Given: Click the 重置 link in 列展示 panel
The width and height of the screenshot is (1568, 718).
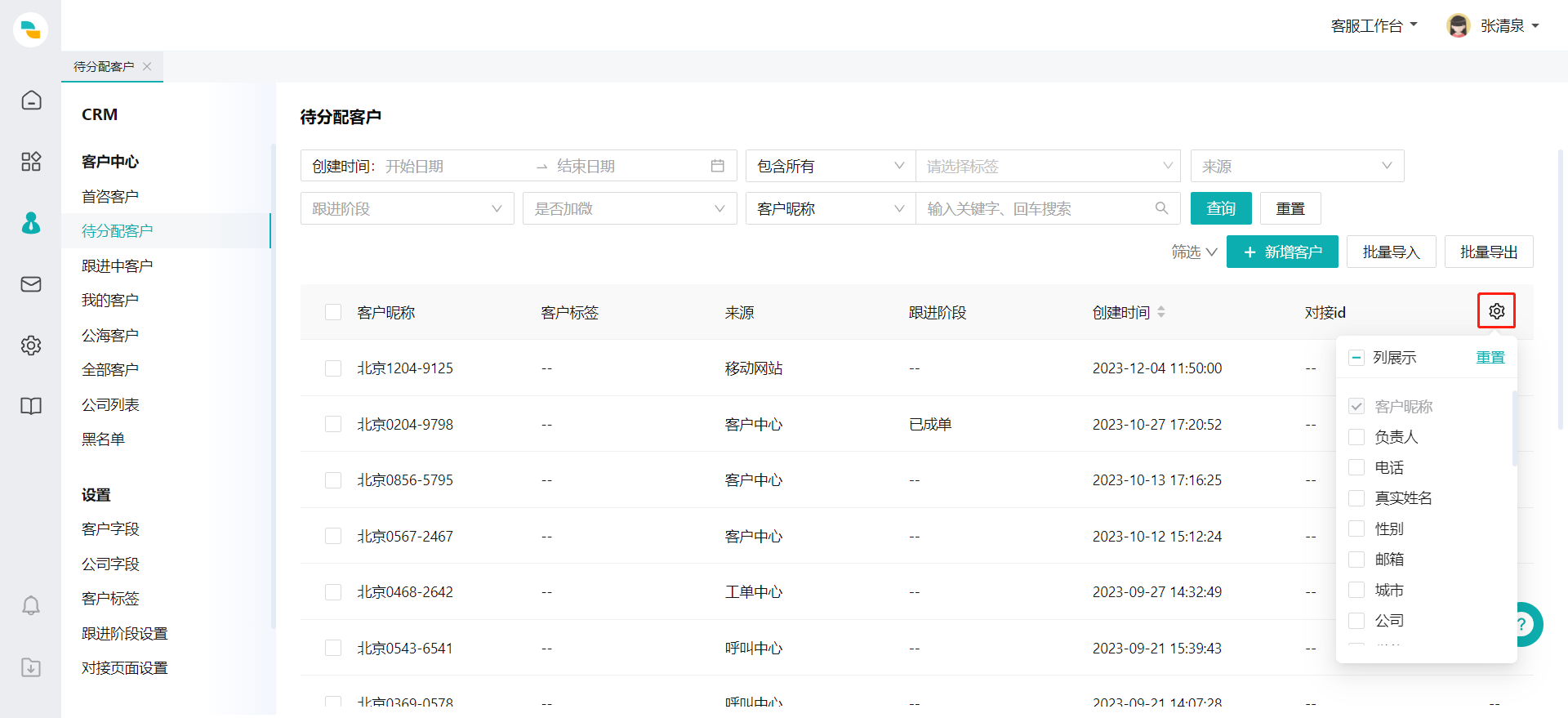Looking at the screenshot, I should pos(1490,358).
